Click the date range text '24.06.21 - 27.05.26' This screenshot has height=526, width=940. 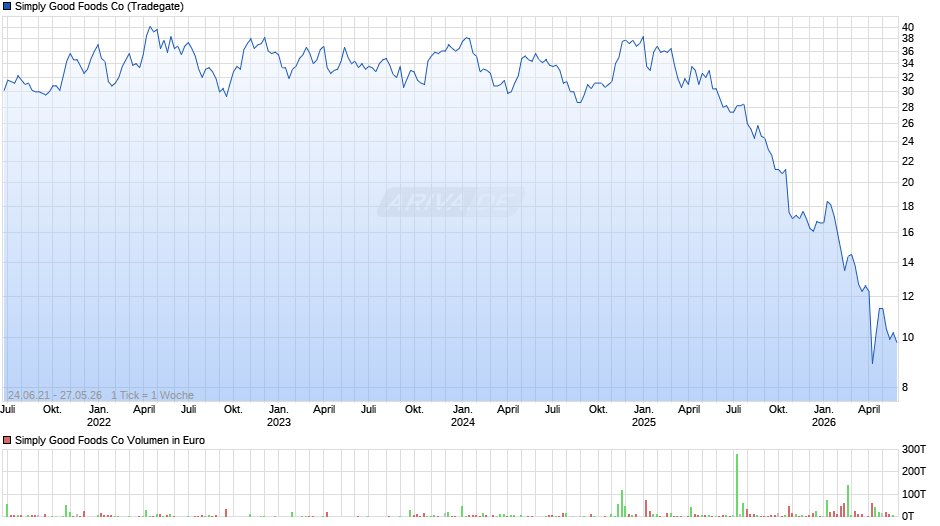[x=55, y=395]
